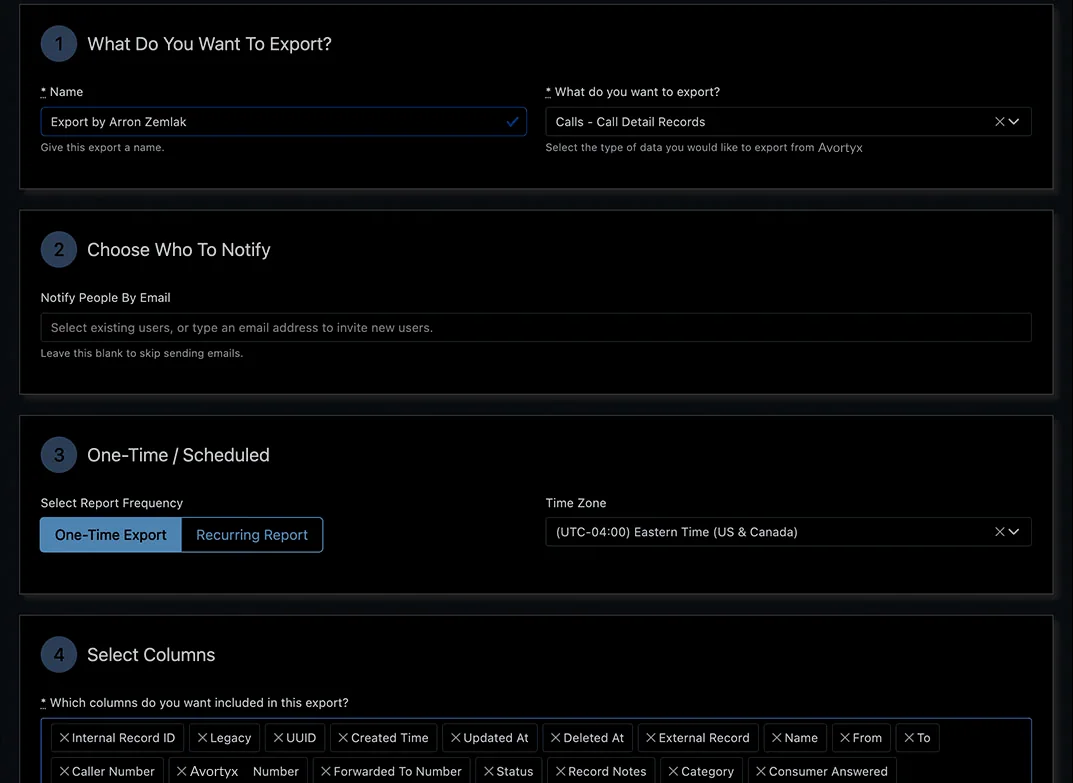Remove the Internal Record ID column tag
Viewport: 1073px width, 783px height.
click(x=64, y=737)
